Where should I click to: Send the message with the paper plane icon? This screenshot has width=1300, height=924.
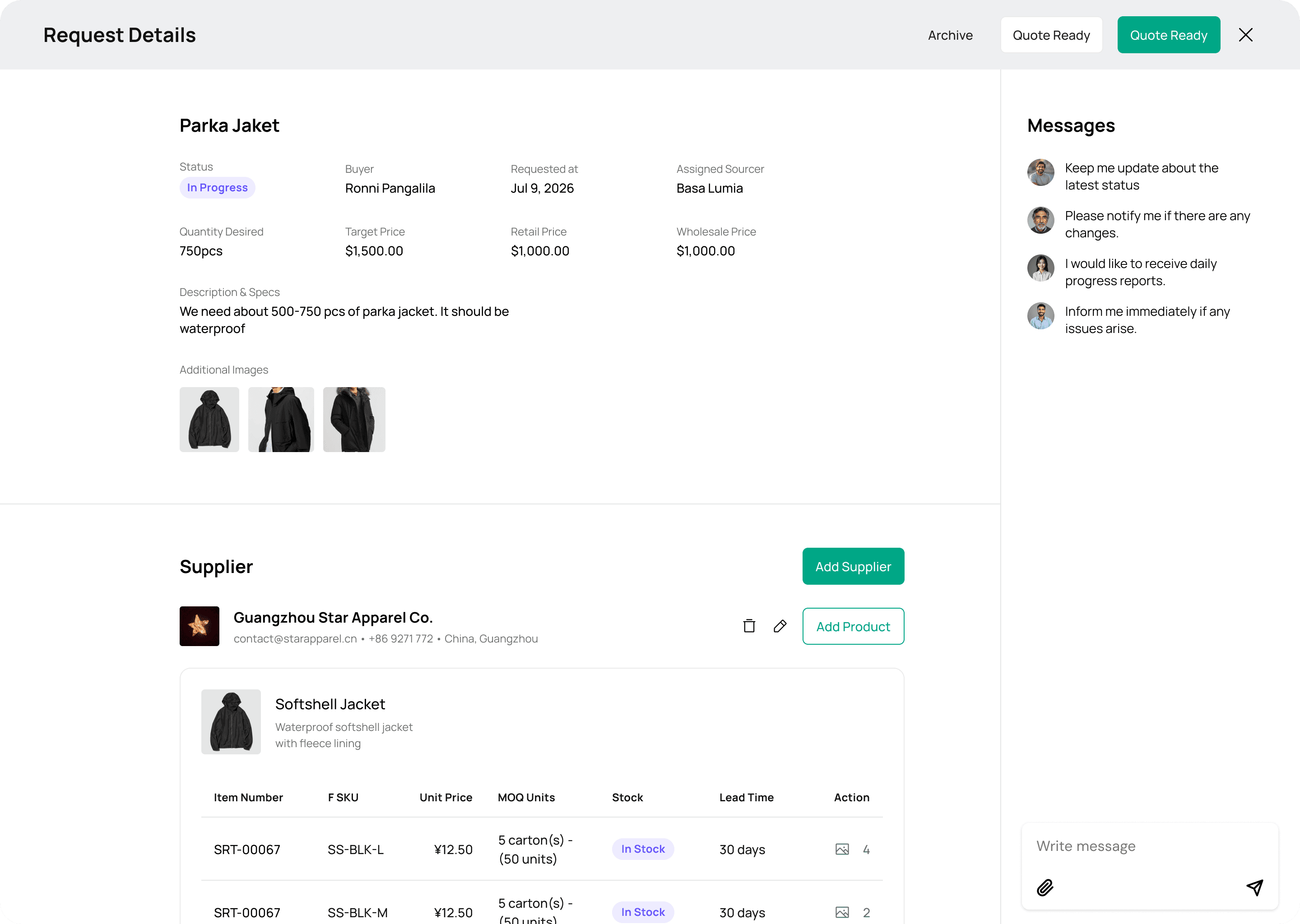click(x=1254, y=887)
